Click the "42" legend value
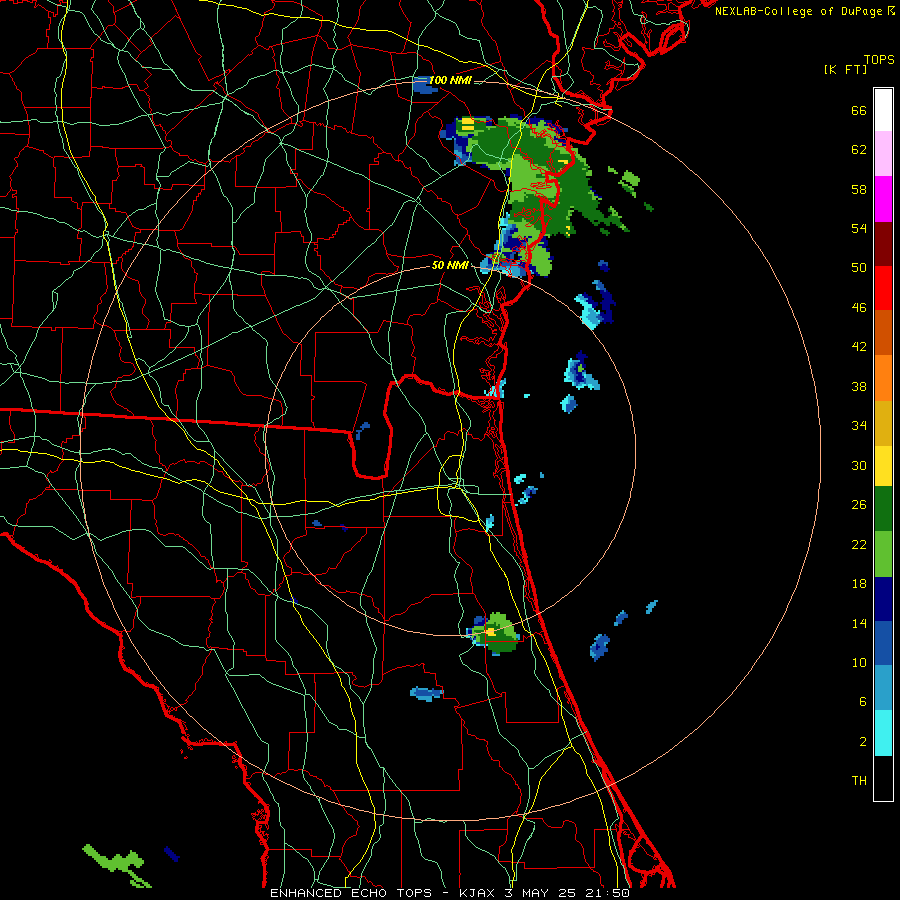This screenshot has width=900, height=900. pyautogui.click(x=859, y=347)
